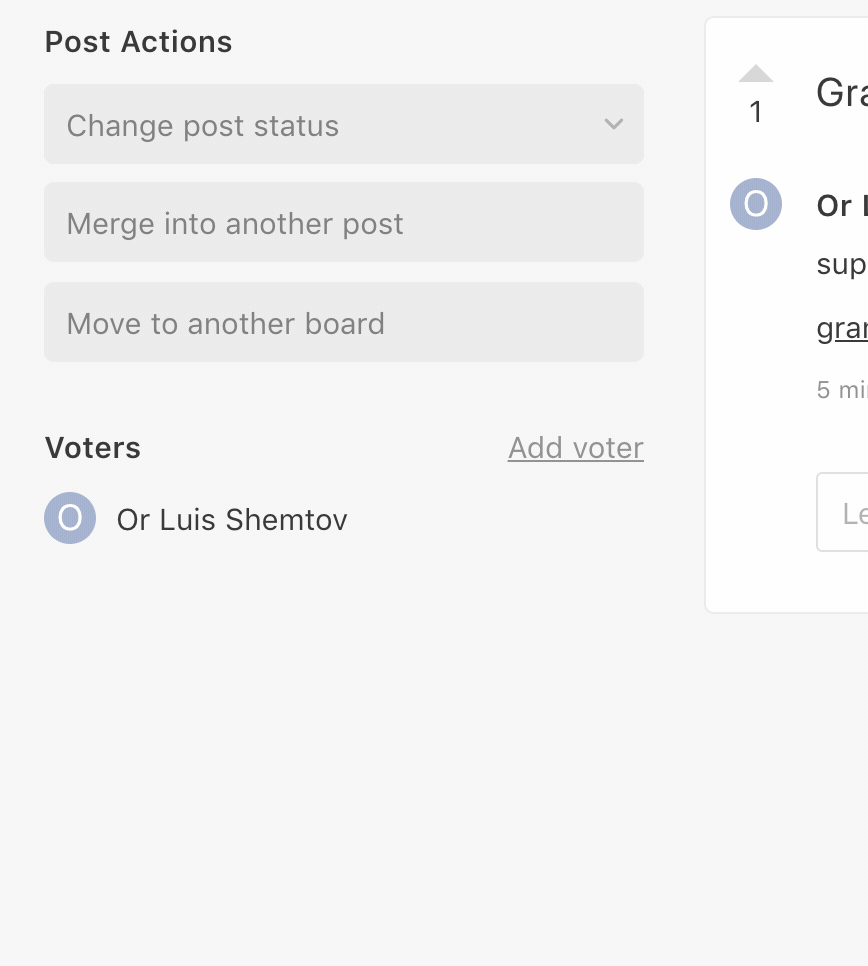Open the underlined link in post body
This screenshot has height=966, width=868.
click(x=842, y=328)
